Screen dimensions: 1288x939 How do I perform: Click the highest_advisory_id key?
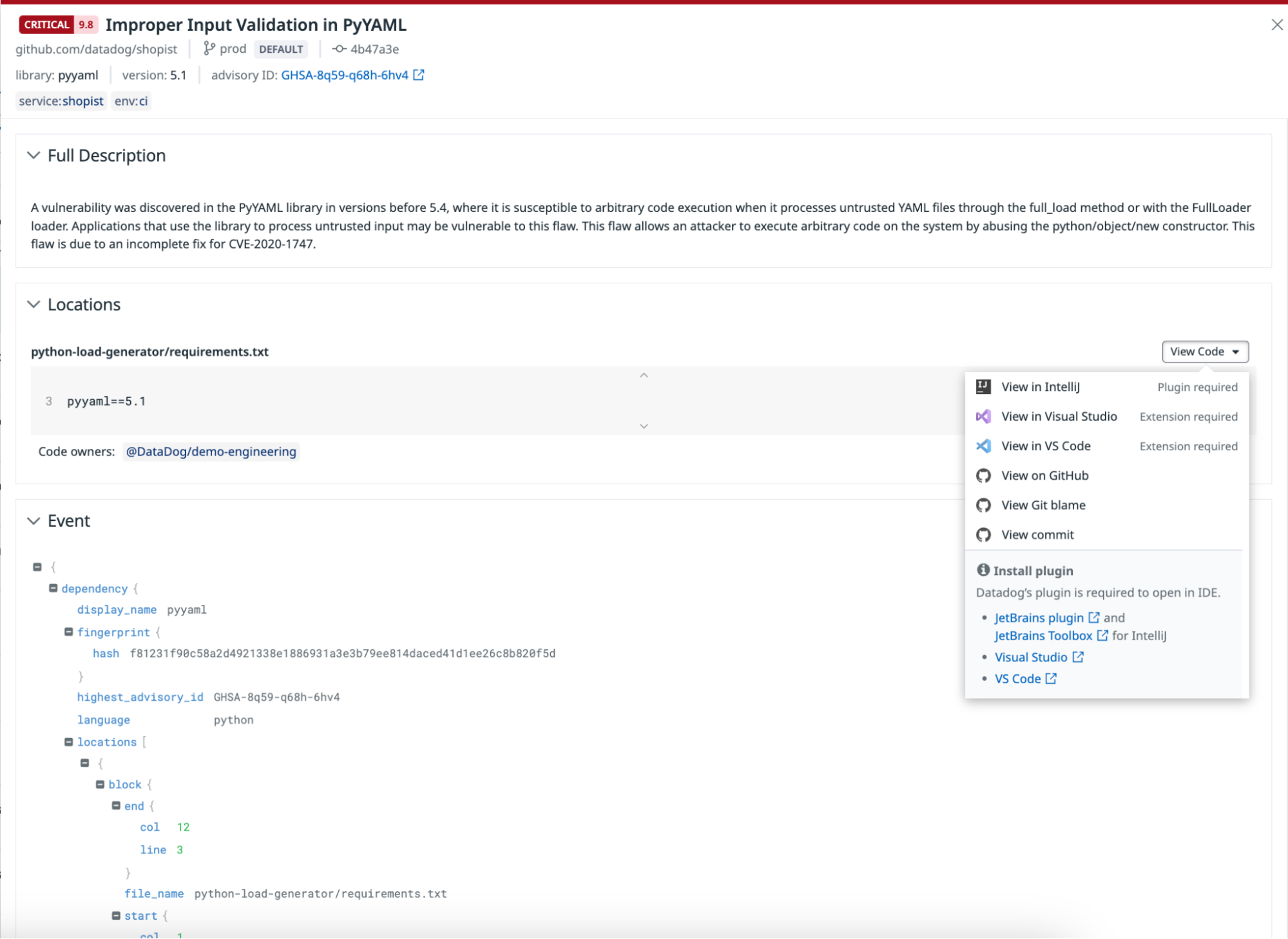point(140,697)
